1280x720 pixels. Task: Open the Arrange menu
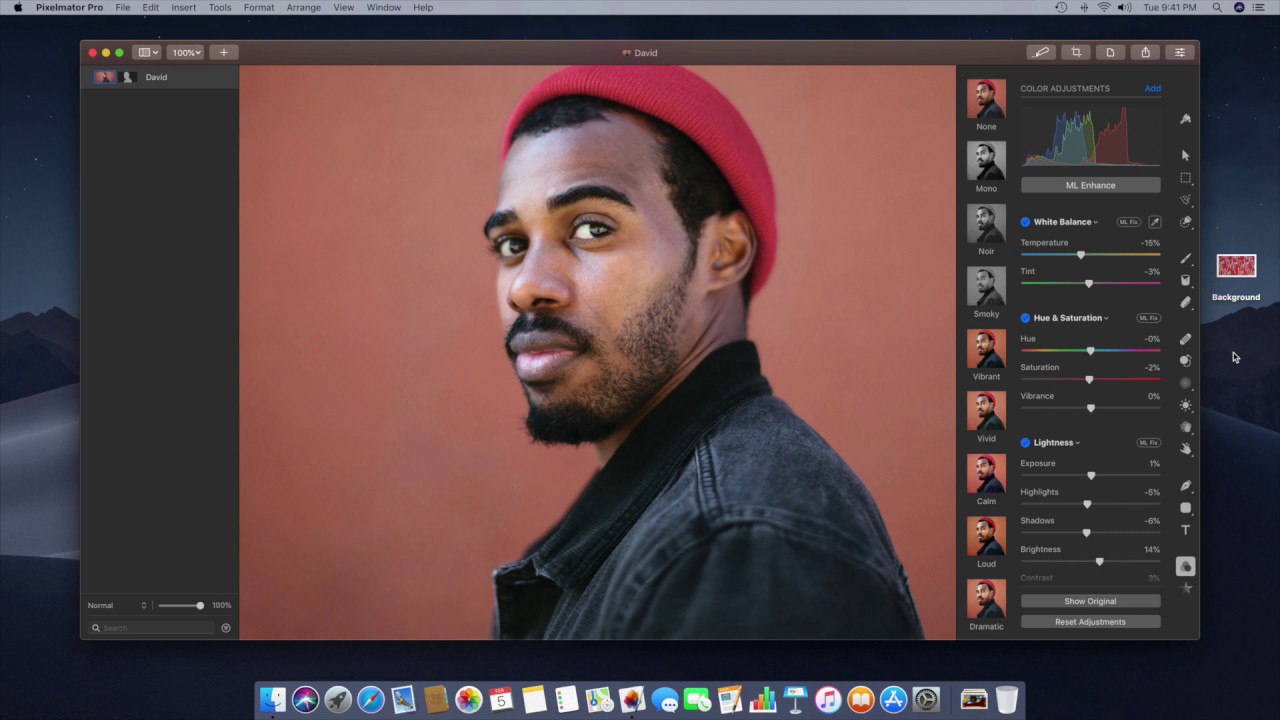point(303,7)
